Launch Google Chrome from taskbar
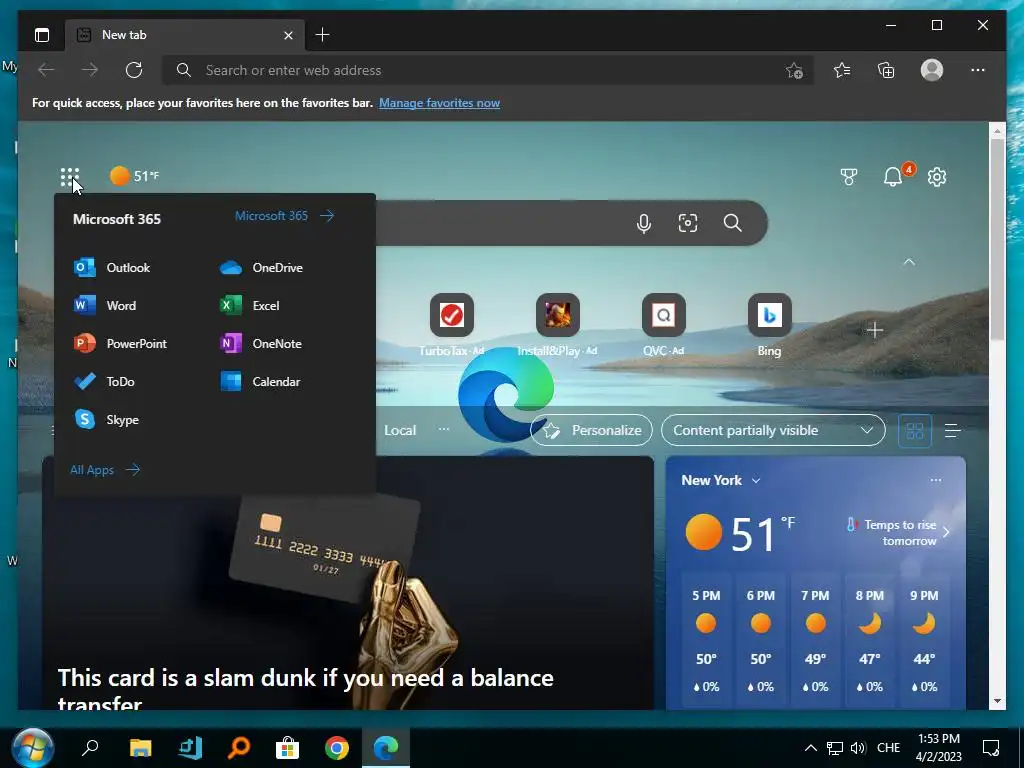Viewport: 1024px width, 768px height. click(336, 748)
